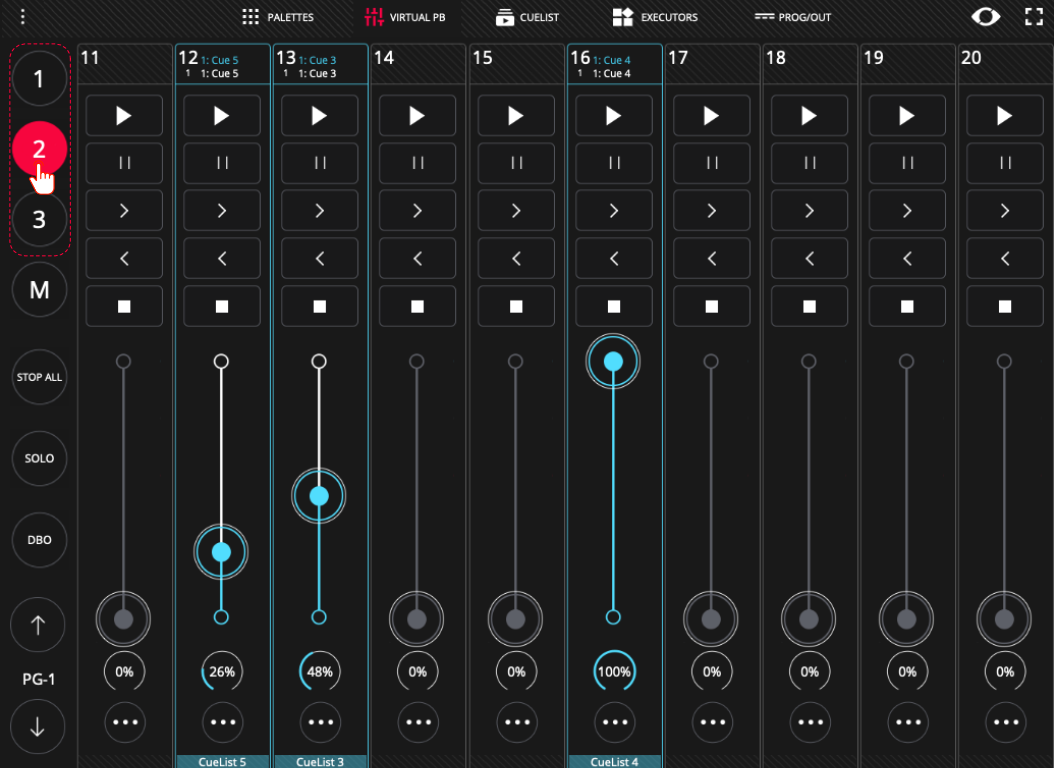Stop playback 16 with the square icon

click(614, 306)
